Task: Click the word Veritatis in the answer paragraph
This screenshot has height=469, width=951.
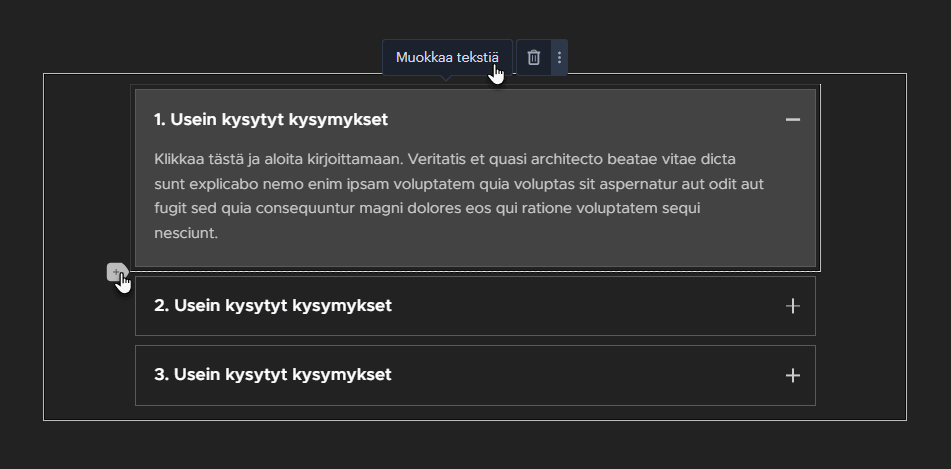Action: [x=437, y=159]
